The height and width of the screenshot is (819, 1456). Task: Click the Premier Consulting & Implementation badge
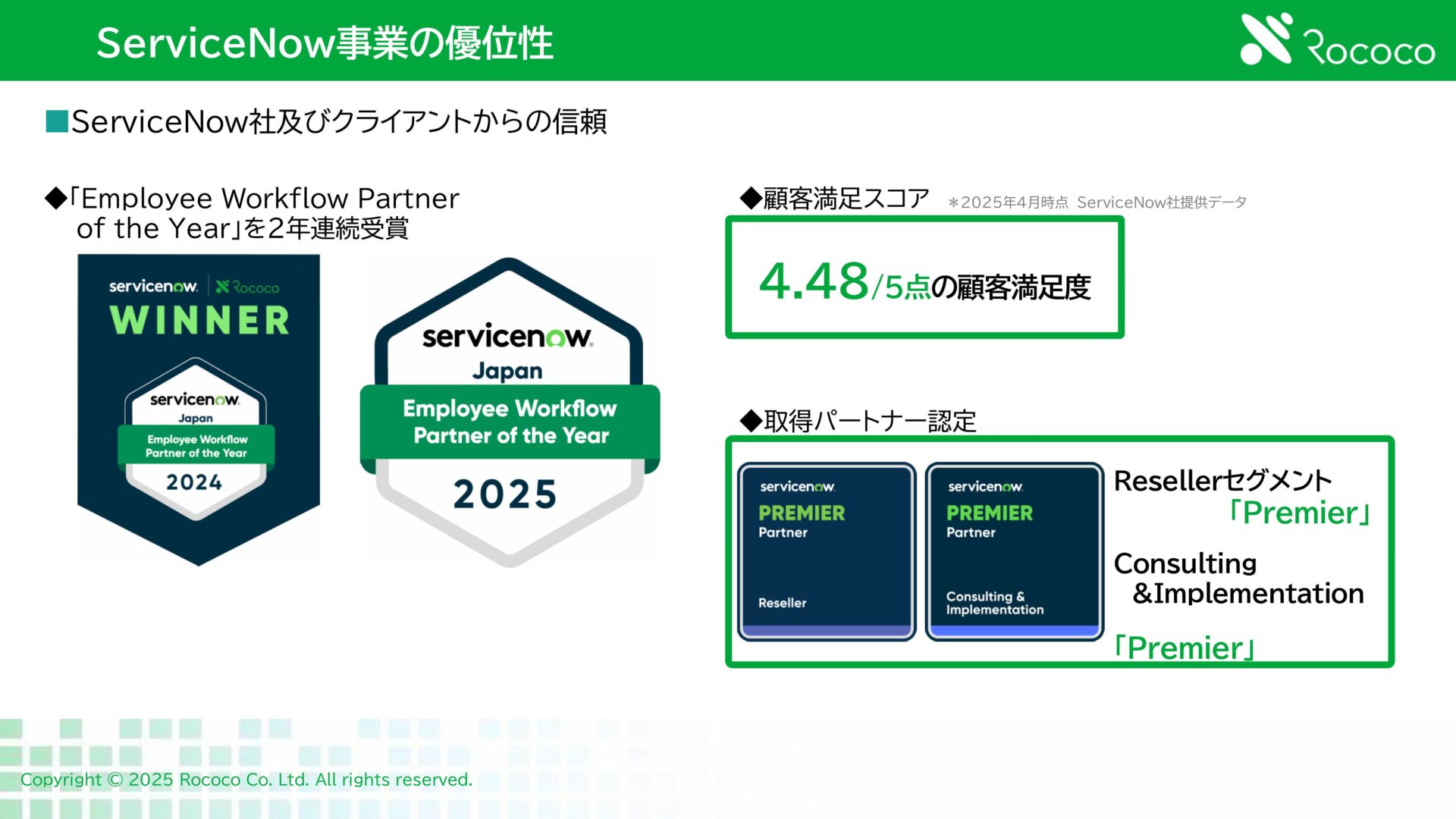[x=1014, y=551]
